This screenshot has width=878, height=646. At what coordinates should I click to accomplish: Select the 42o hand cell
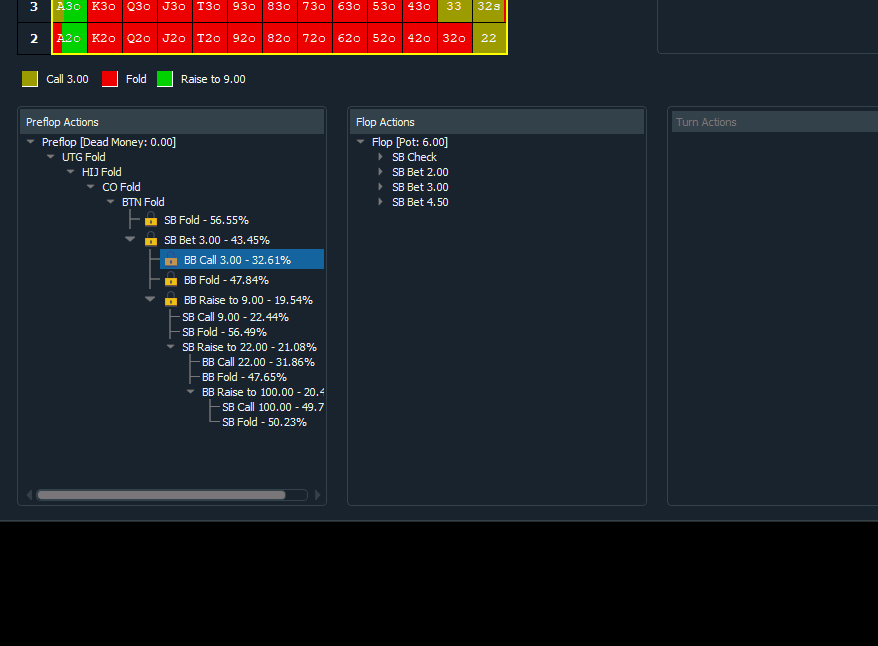(419, 39)
